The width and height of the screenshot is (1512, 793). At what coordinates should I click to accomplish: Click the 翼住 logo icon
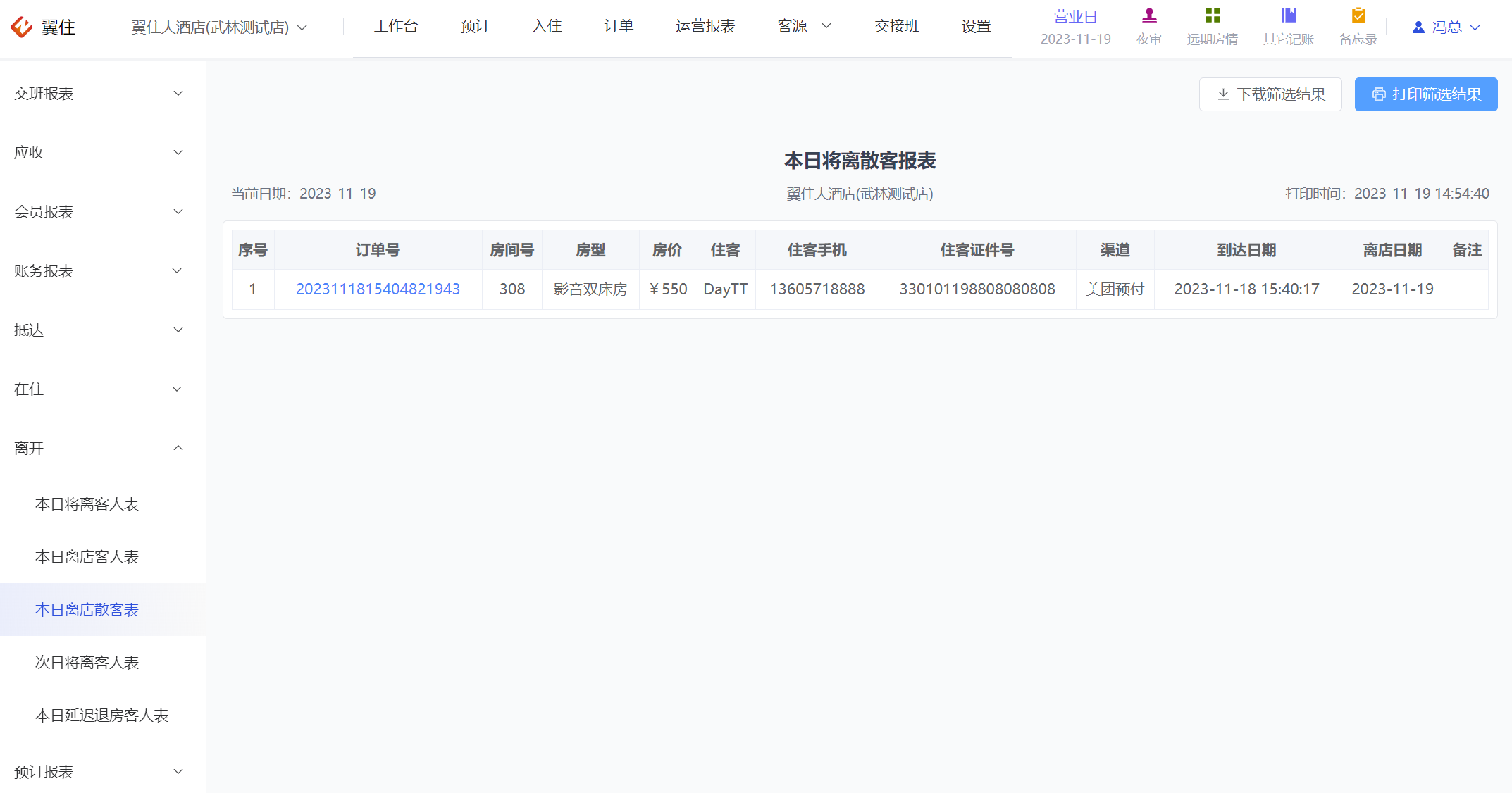[22, 27]
